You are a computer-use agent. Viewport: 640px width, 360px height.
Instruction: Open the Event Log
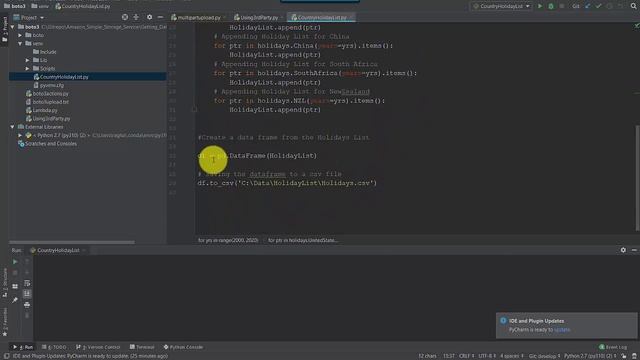click(613, 347)
